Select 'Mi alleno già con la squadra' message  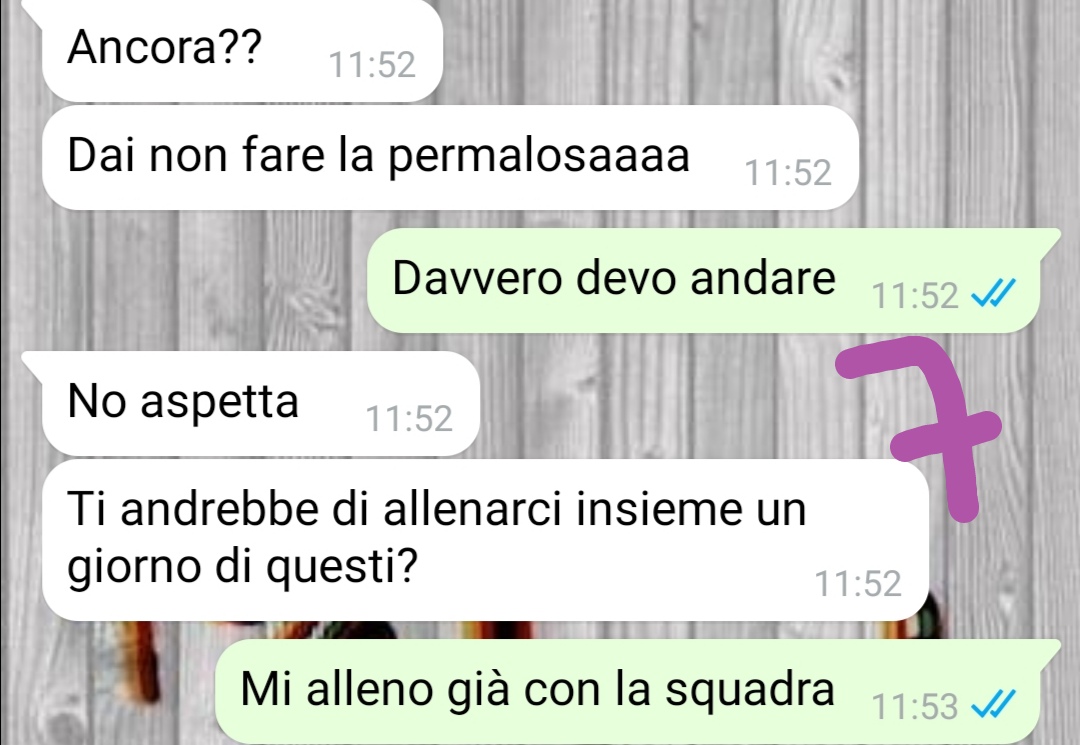[628, 691]
